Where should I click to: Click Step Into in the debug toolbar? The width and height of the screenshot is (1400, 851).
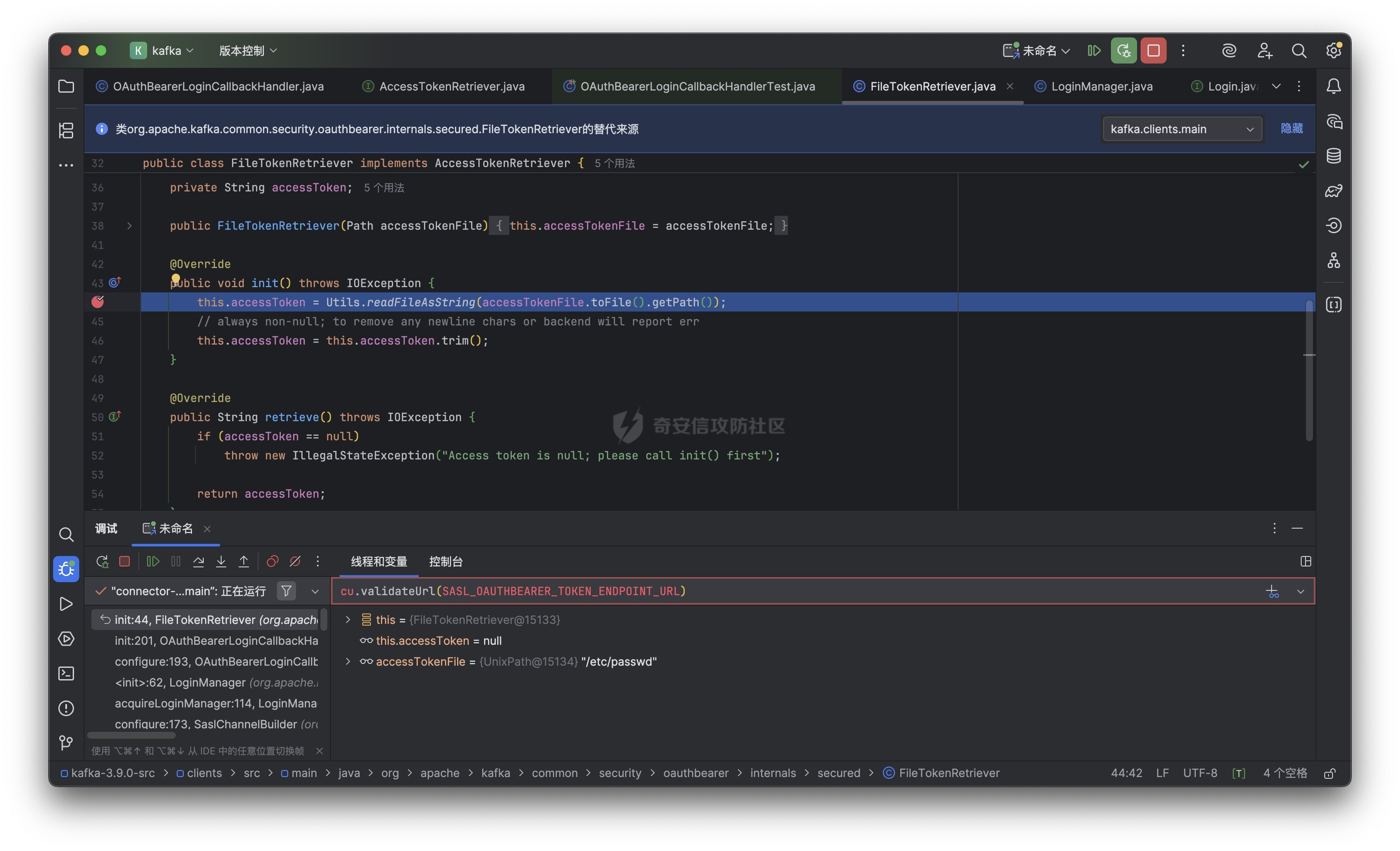point(221,562)
